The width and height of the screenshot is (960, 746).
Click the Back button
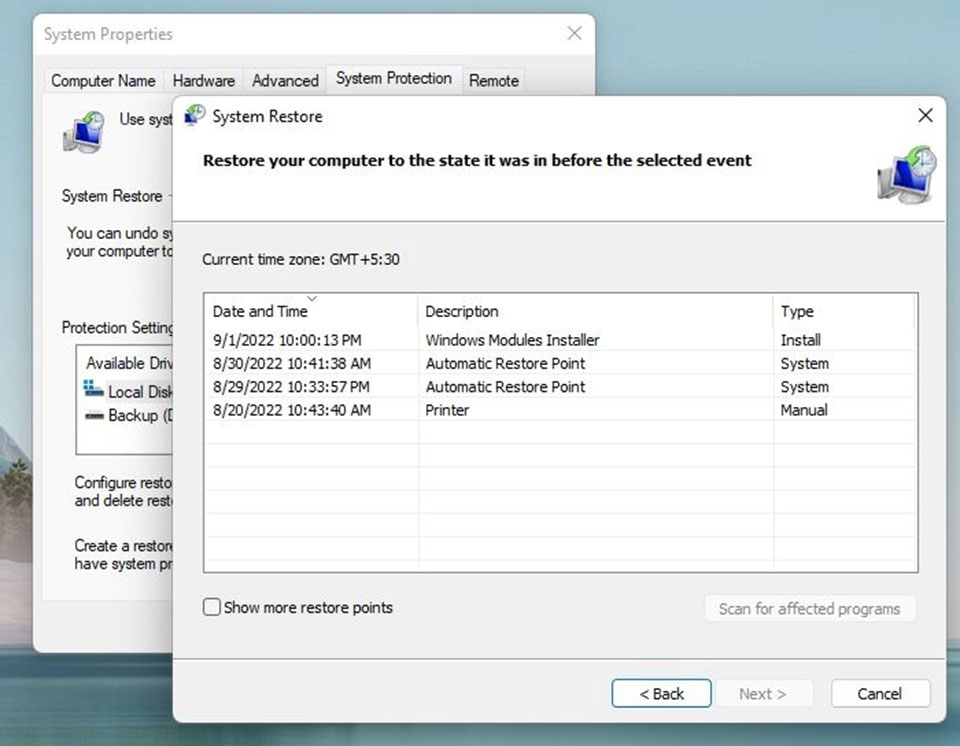pyautogui.click(x=661, y=693)
